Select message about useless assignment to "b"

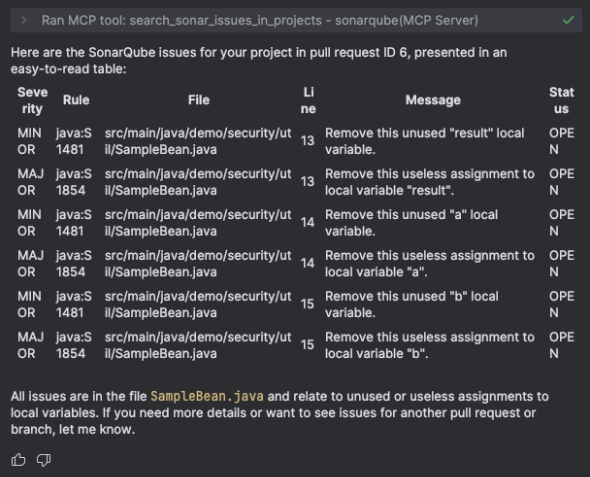430,345
